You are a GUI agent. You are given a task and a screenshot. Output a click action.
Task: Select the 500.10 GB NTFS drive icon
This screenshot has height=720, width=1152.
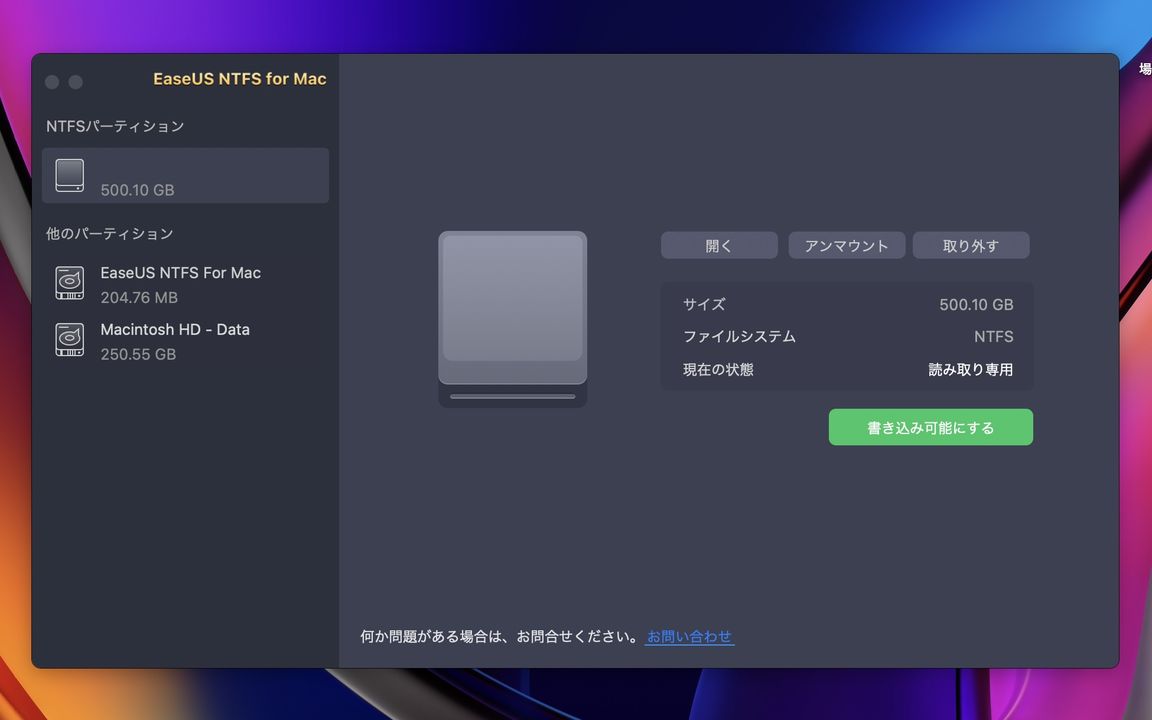(70, 176)
